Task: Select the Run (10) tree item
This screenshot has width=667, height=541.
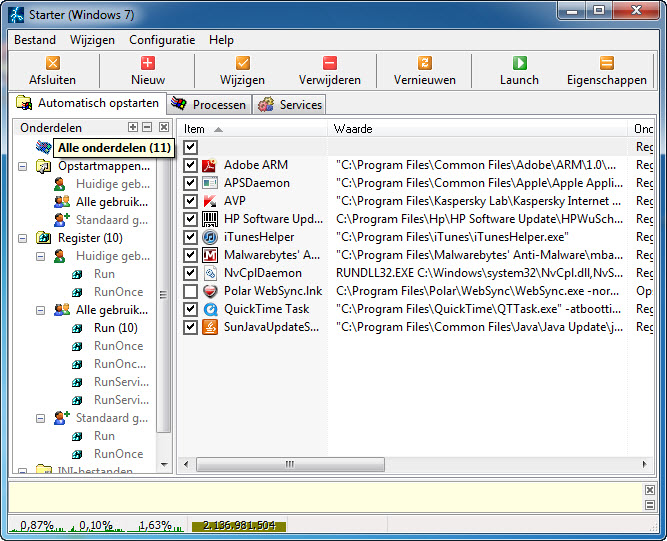Action: click(x=115, y=328)
